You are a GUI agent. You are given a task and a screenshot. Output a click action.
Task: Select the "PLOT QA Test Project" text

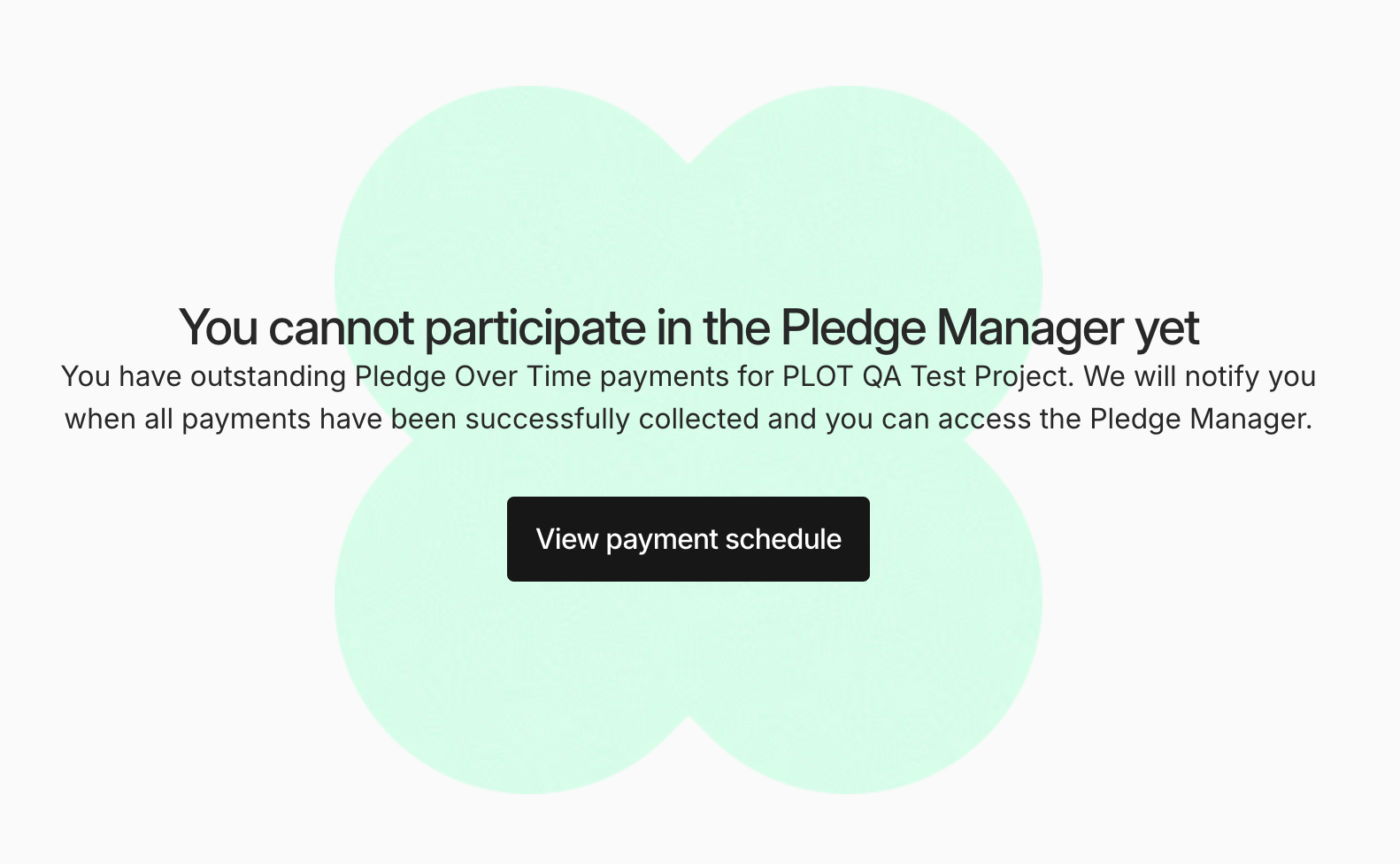click(x=927, y=376)
